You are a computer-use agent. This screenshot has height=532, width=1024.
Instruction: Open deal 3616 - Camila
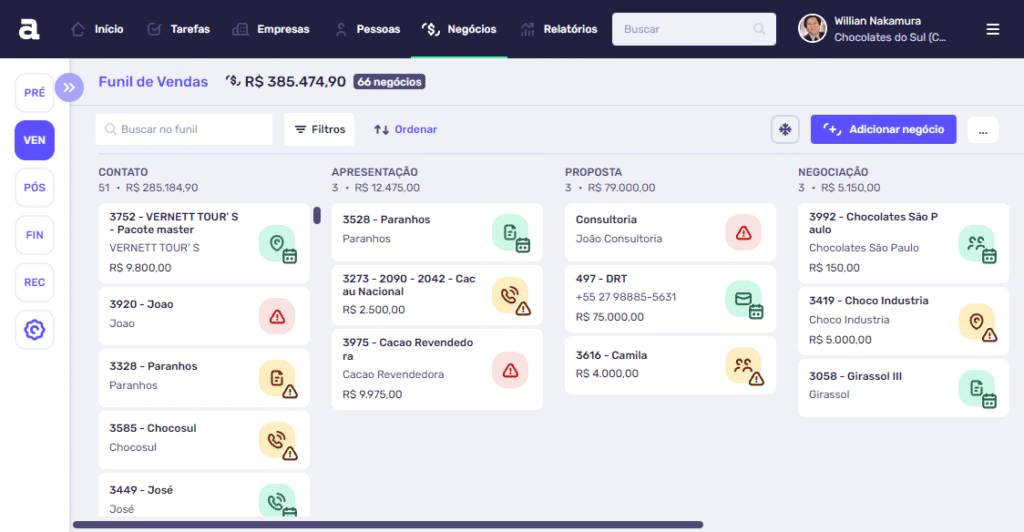pos(670,365)
